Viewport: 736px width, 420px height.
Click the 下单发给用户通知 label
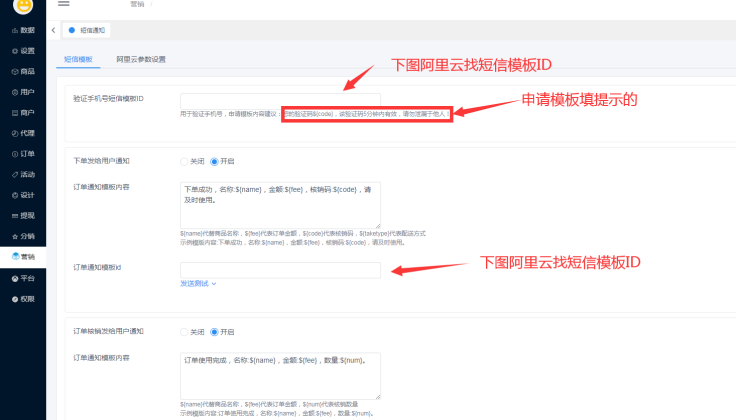coord(101,161)
